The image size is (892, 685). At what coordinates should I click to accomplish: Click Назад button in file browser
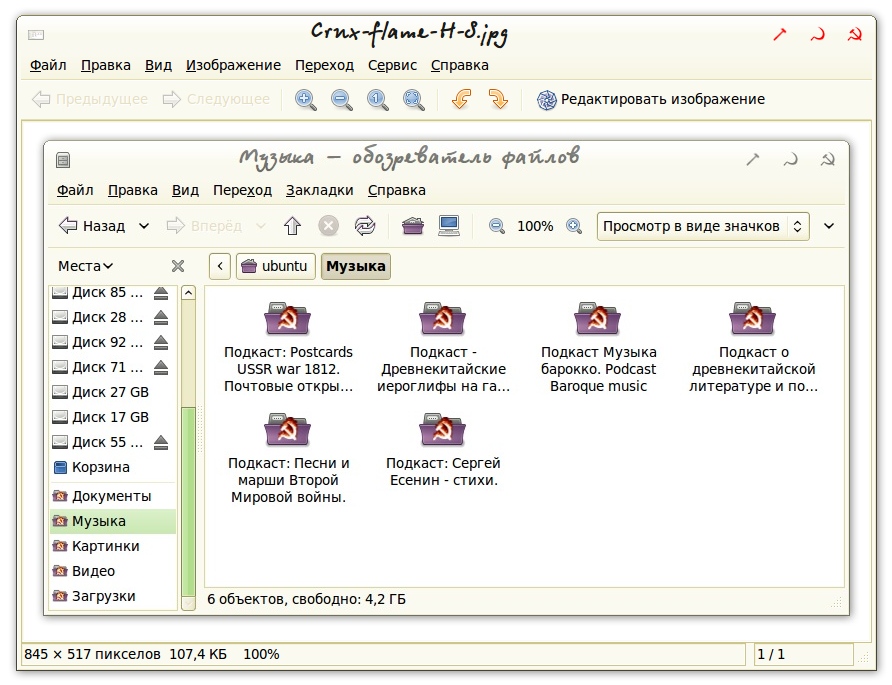pos(92,226)
